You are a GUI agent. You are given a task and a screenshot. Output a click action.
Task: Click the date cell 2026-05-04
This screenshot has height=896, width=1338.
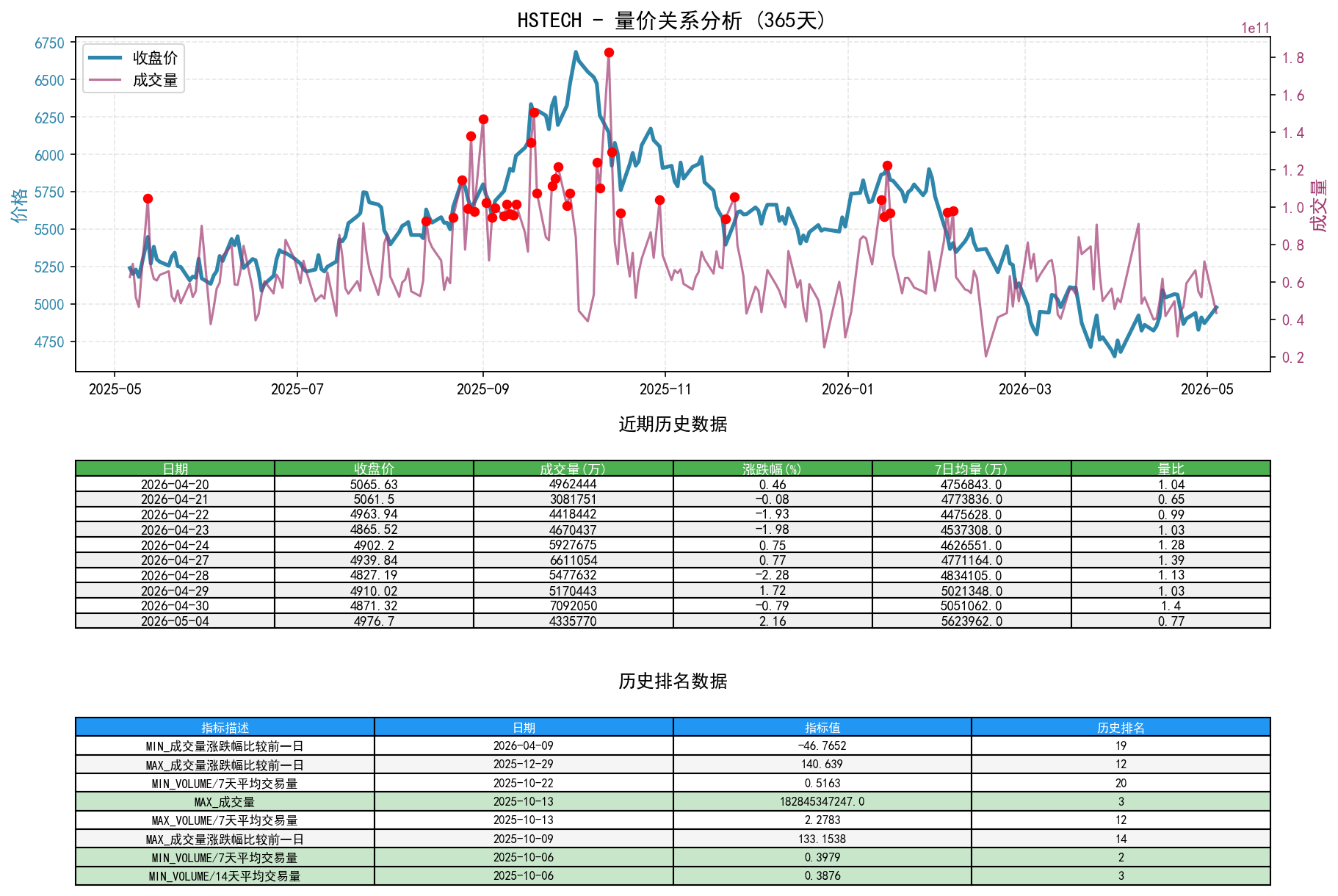click(x=175, y=621)
